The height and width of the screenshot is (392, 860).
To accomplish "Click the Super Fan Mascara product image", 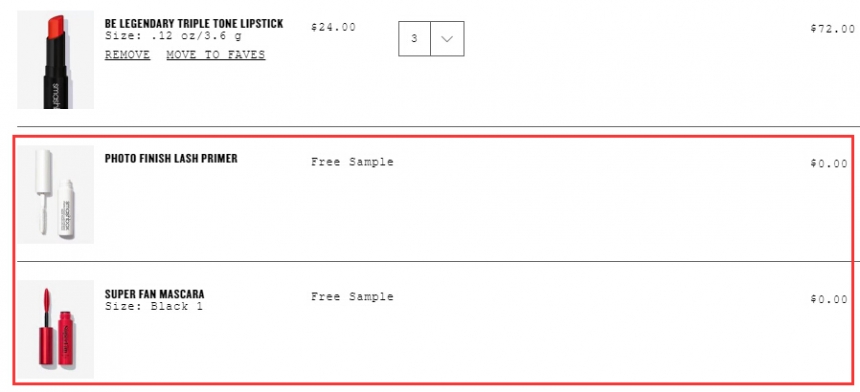I will coord(55,329).
